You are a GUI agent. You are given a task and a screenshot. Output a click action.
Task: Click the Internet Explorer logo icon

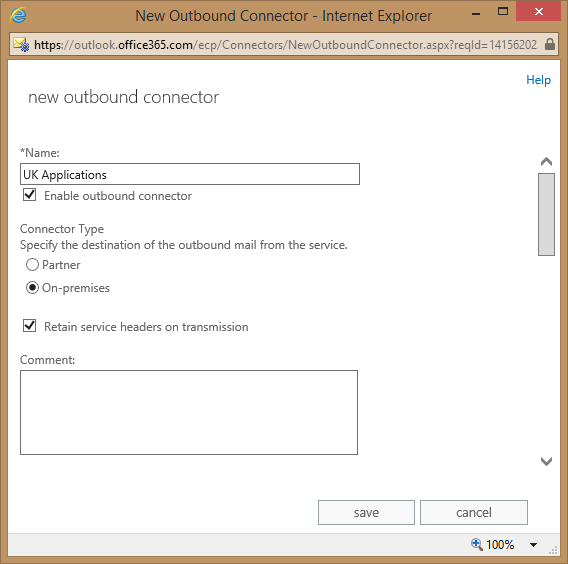point(18,16)
